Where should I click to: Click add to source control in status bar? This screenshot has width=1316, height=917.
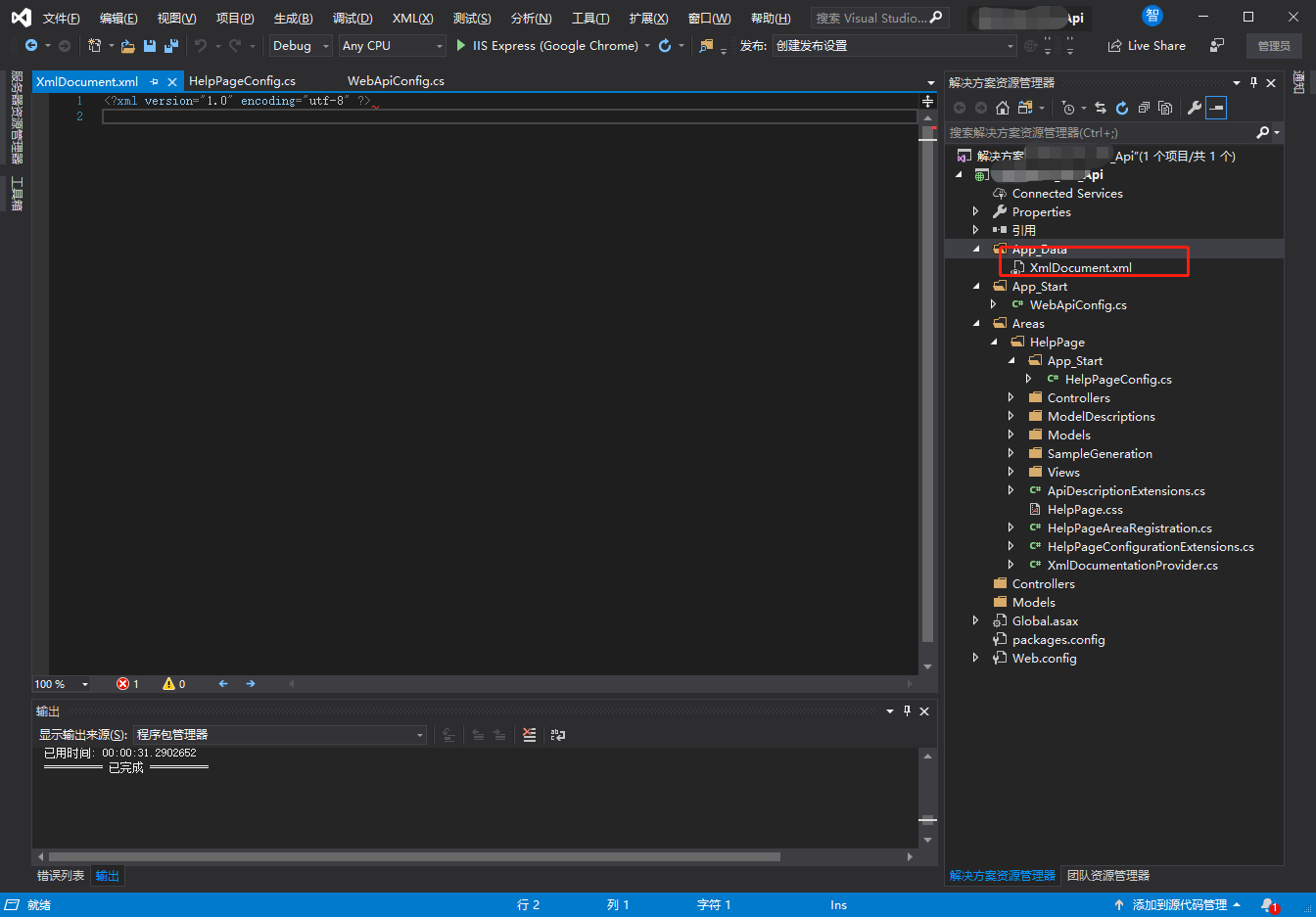click(x=1178, y=905)
